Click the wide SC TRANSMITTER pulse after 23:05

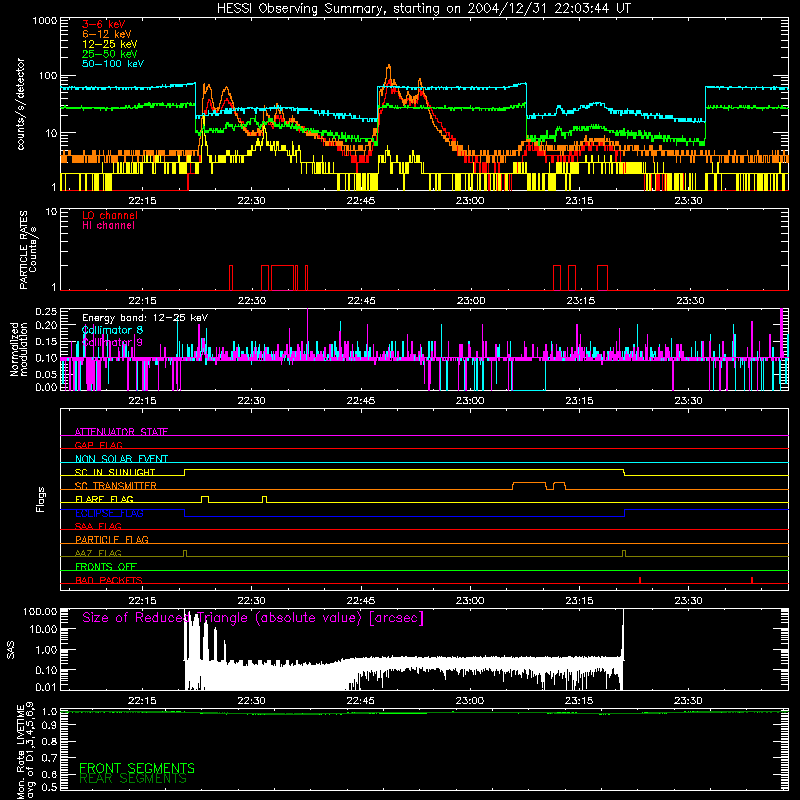coord(529,485)
